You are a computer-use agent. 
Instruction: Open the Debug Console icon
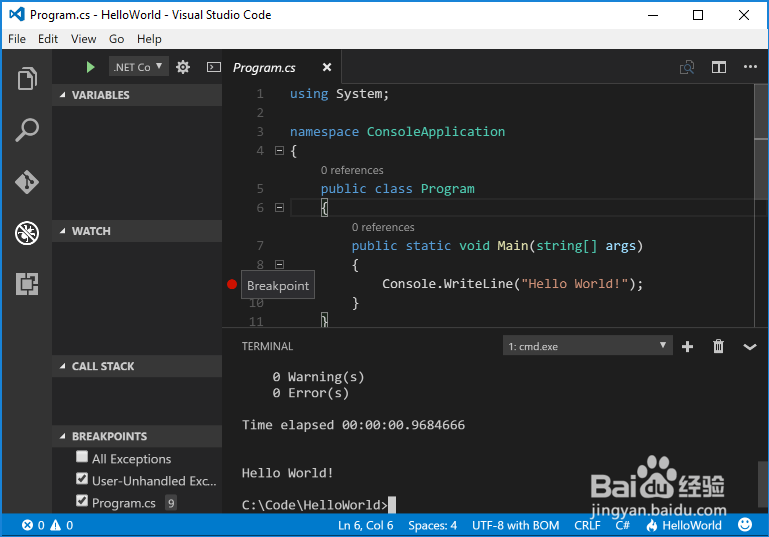pos(214,67)
